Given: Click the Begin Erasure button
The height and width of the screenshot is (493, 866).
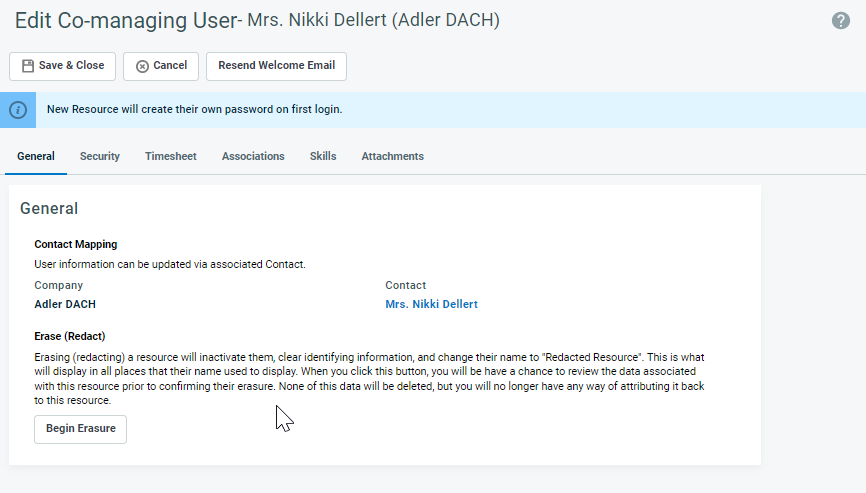Looking at the screenshot, I should click(80, 429).
